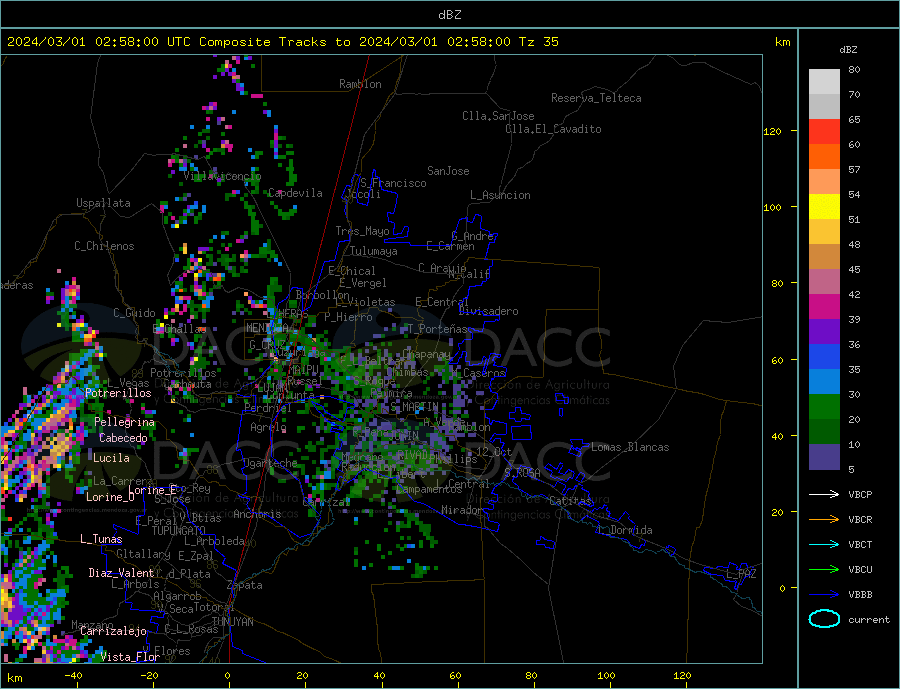This screenshot has width=900, height=689.
Task: Click the C_Guido map label
Action: point(134,313)
